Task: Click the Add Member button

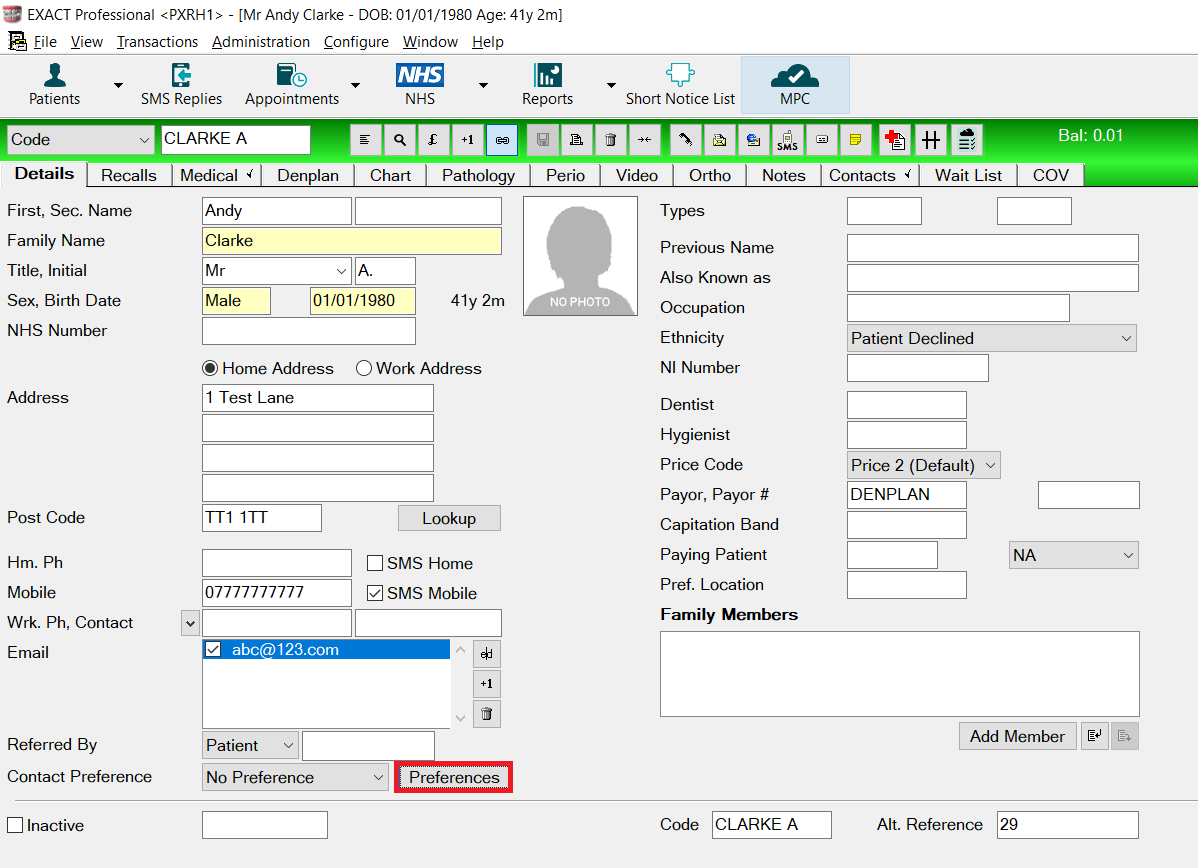Action: coord(1017,736)
